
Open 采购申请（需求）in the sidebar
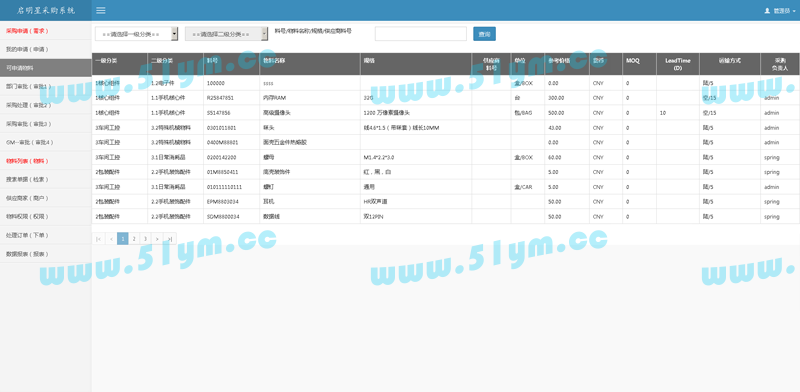46,31
